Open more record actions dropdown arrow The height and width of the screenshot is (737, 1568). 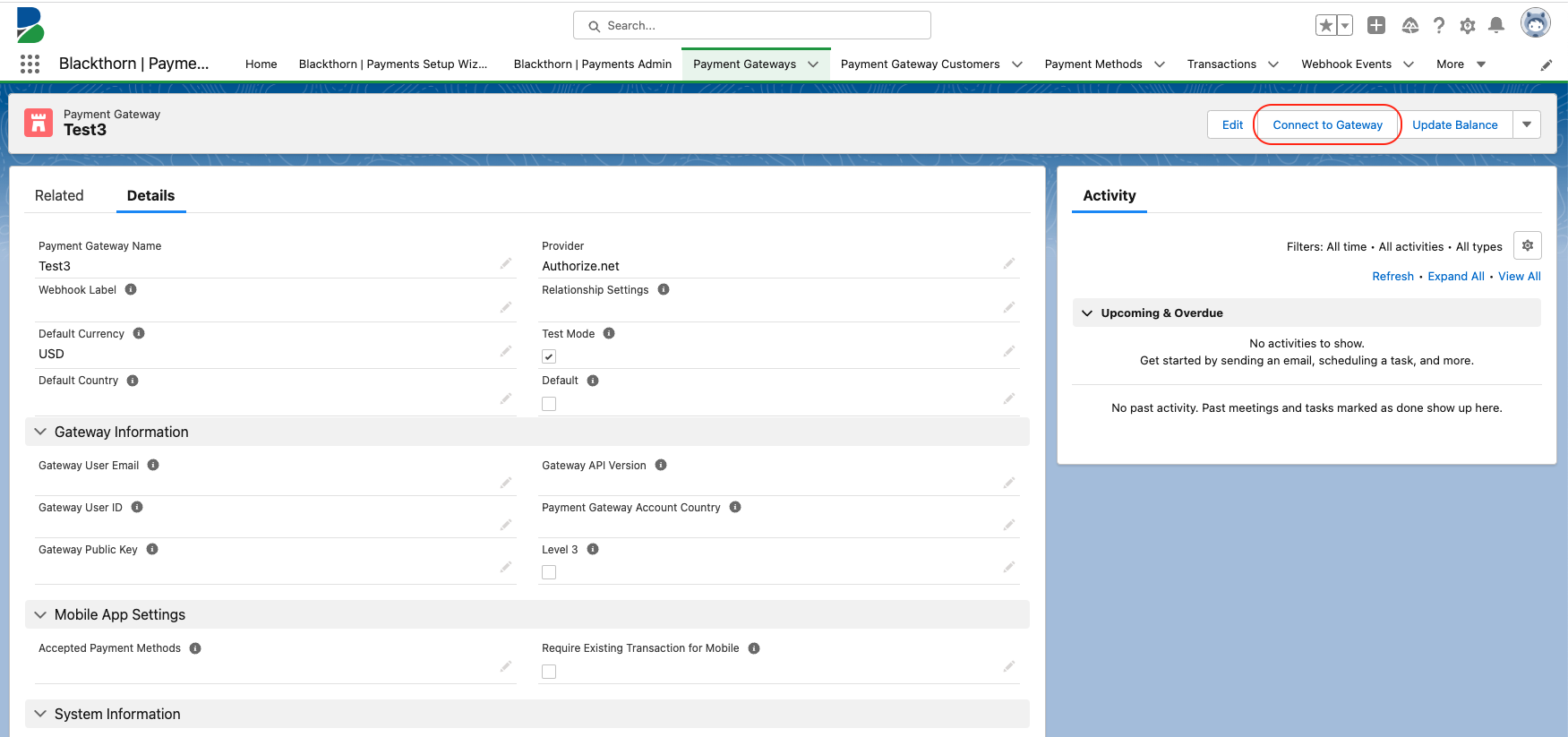(1527, 124)
